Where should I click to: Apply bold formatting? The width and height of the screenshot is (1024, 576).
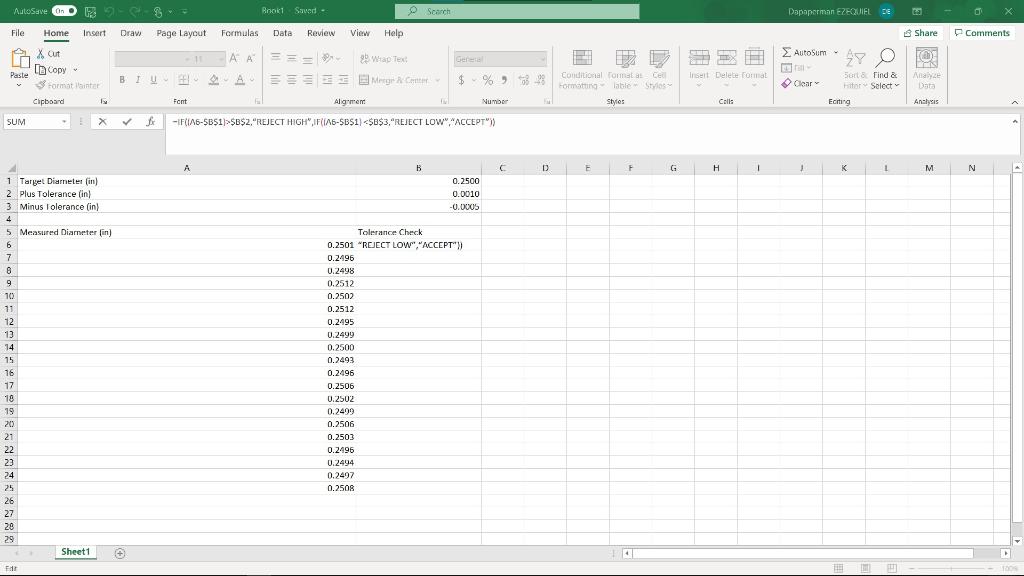pos(122,79)
